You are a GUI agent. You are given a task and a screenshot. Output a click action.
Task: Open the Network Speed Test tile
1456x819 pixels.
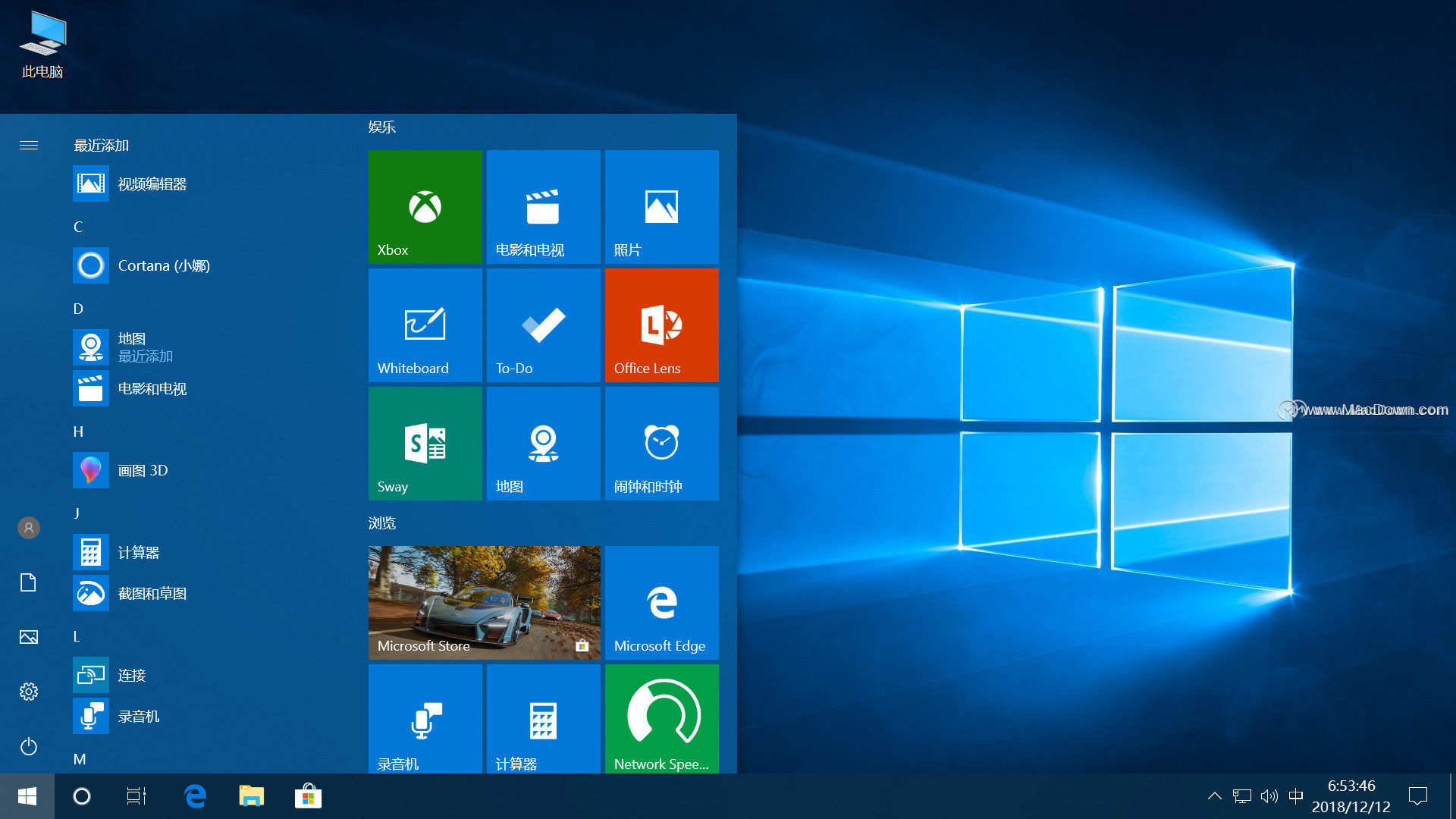[661, 718]
